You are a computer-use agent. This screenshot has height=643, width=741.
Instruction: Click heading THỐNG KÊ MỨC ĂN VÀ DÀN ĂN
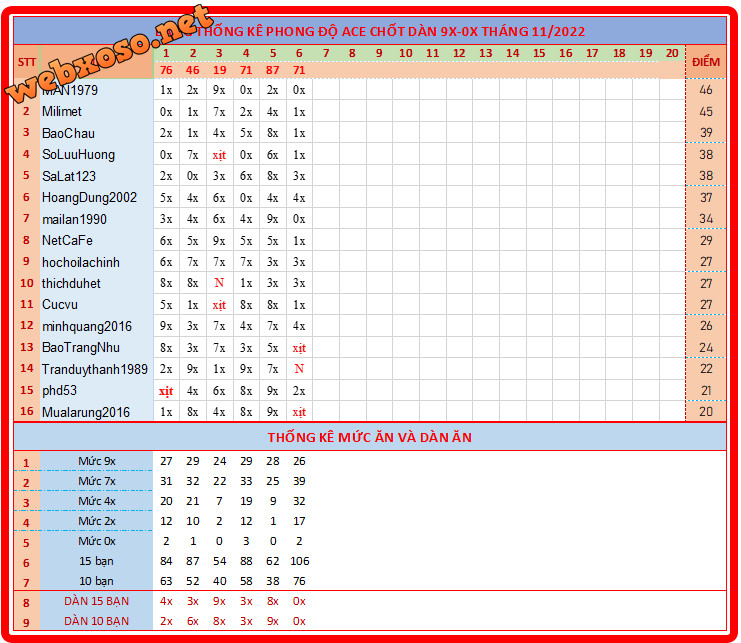(370, 437)
